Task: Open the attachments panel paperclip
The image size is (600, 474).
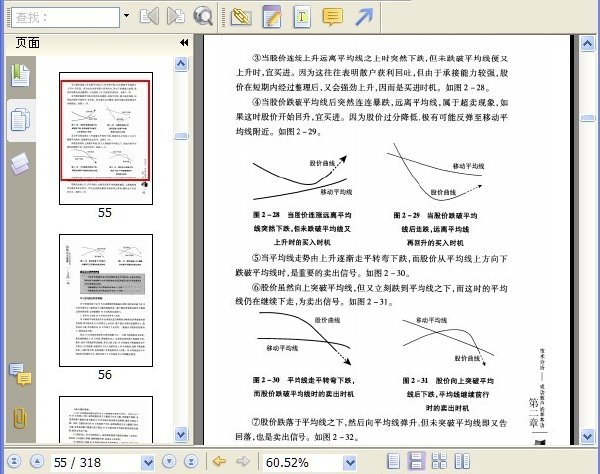Action: [x=20, y=418]
